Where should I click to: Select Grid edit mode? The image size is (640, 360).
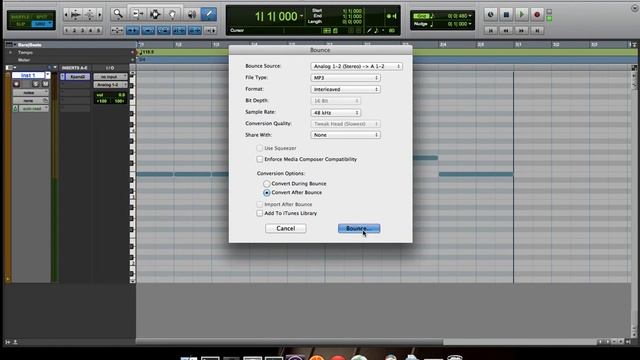click(x=42, y=24)
